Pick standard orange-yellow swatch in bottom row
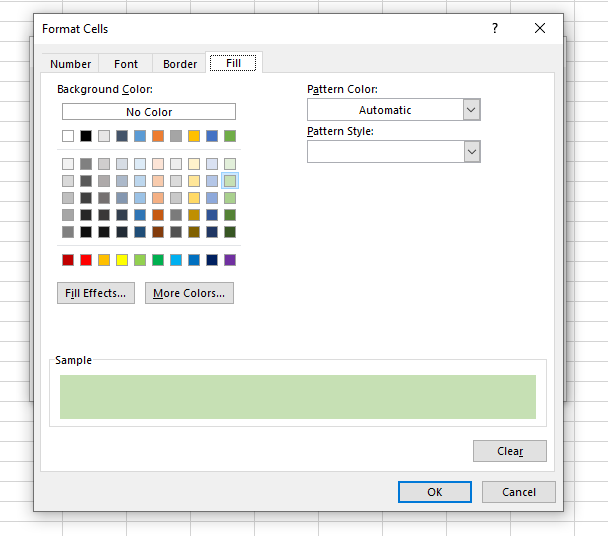 point(104,260)
